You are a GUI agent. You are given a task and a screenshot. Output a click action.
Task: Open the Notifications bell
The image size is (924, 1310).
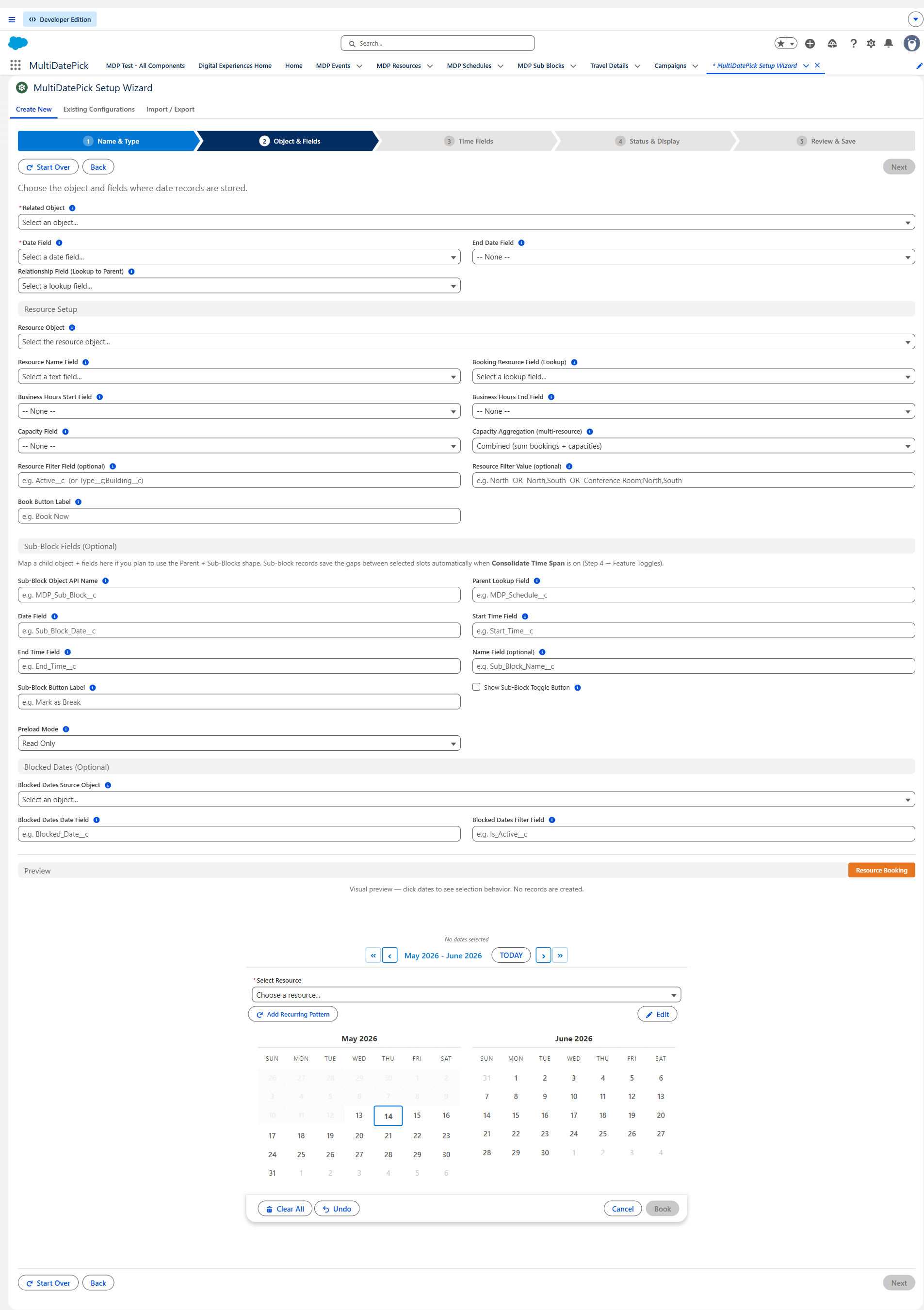point(889,43)
